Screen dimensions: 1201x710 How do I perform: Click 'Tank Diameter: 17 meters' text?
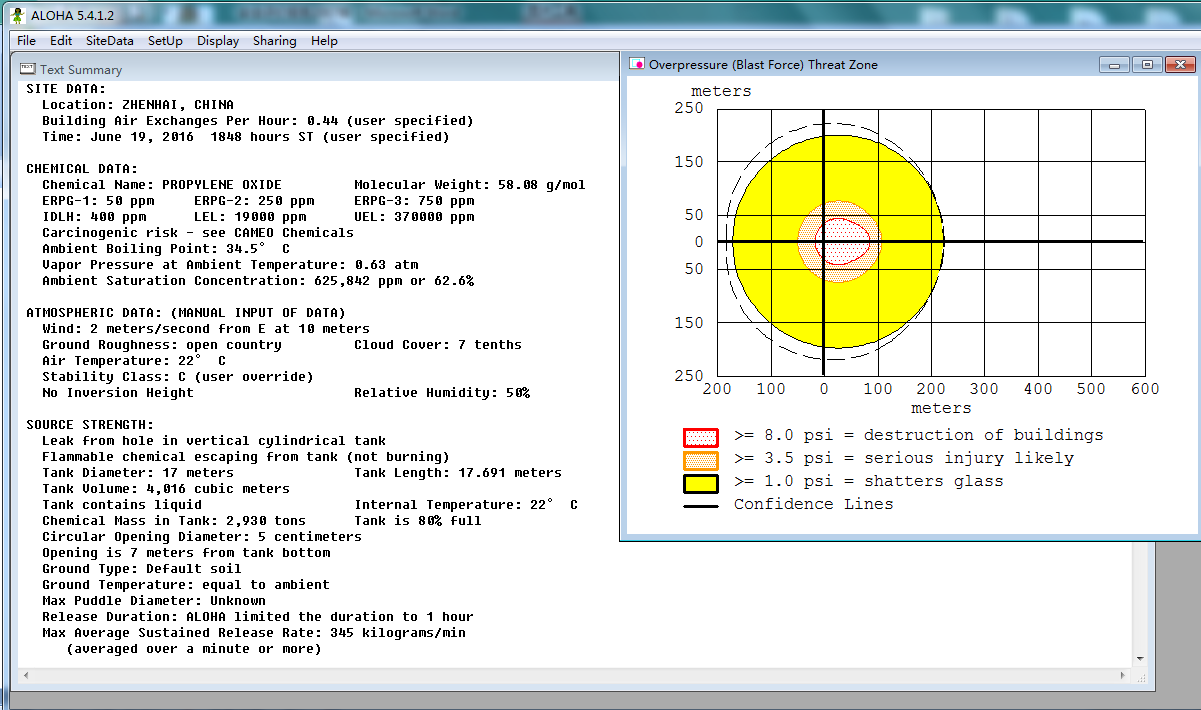coord(138,472)
